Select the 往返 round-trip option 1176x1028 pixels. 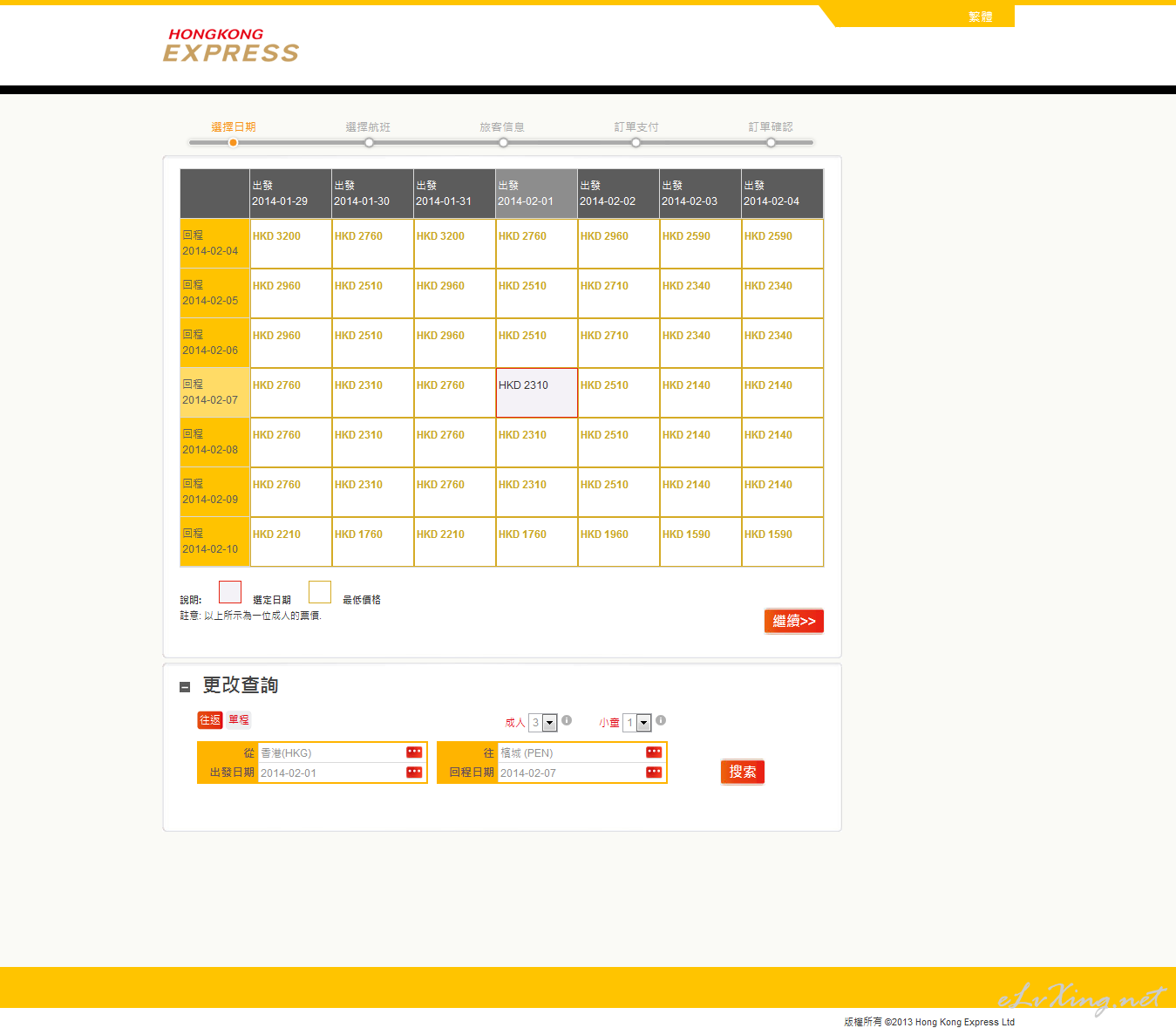tap(210, 719)
